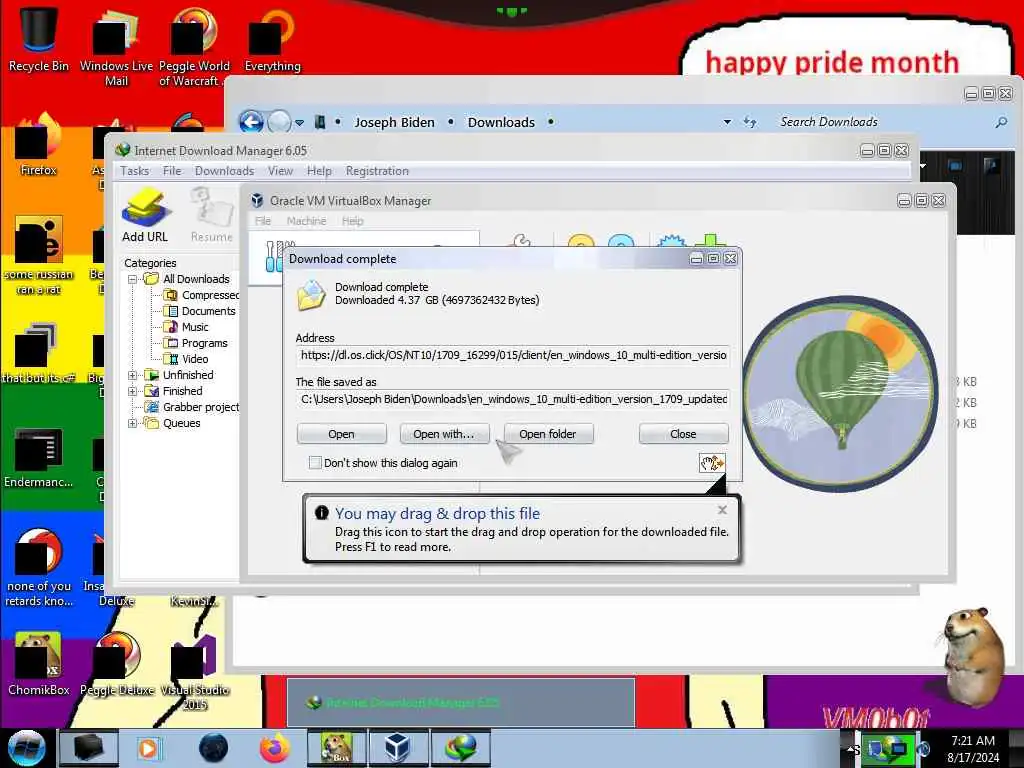Click the Open button in Download complete dialog

(x=342, y=434)
